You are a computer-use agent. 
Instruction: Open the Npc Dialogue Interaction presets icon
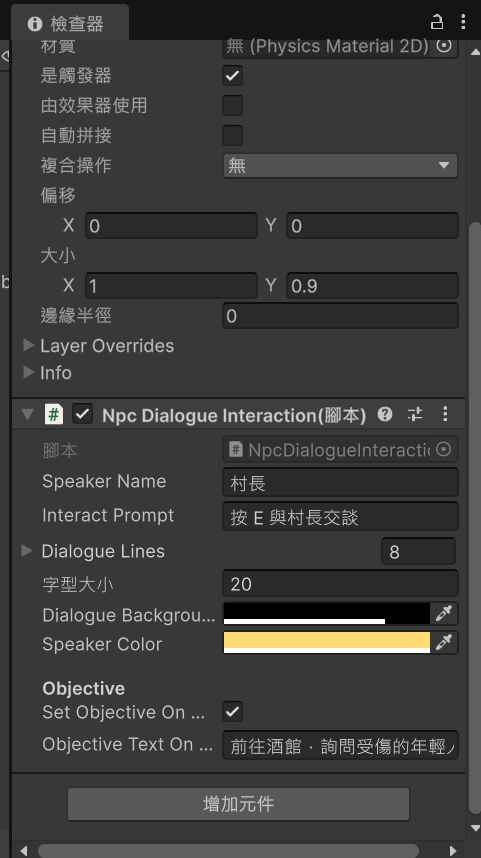point(415,414)
